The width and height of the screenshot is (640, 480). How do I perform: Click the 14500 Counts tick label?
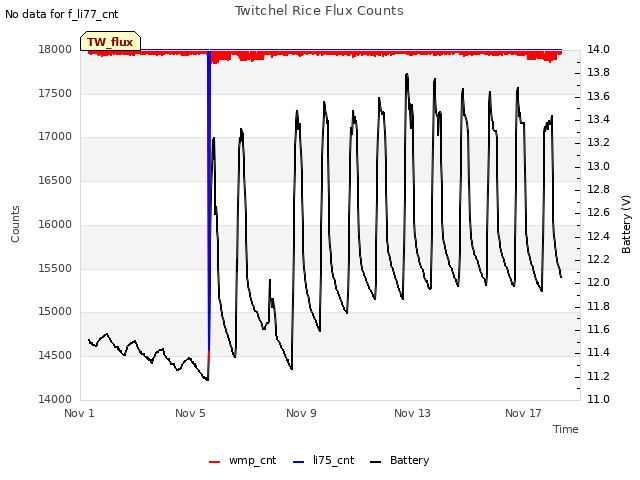click(55, 356)
